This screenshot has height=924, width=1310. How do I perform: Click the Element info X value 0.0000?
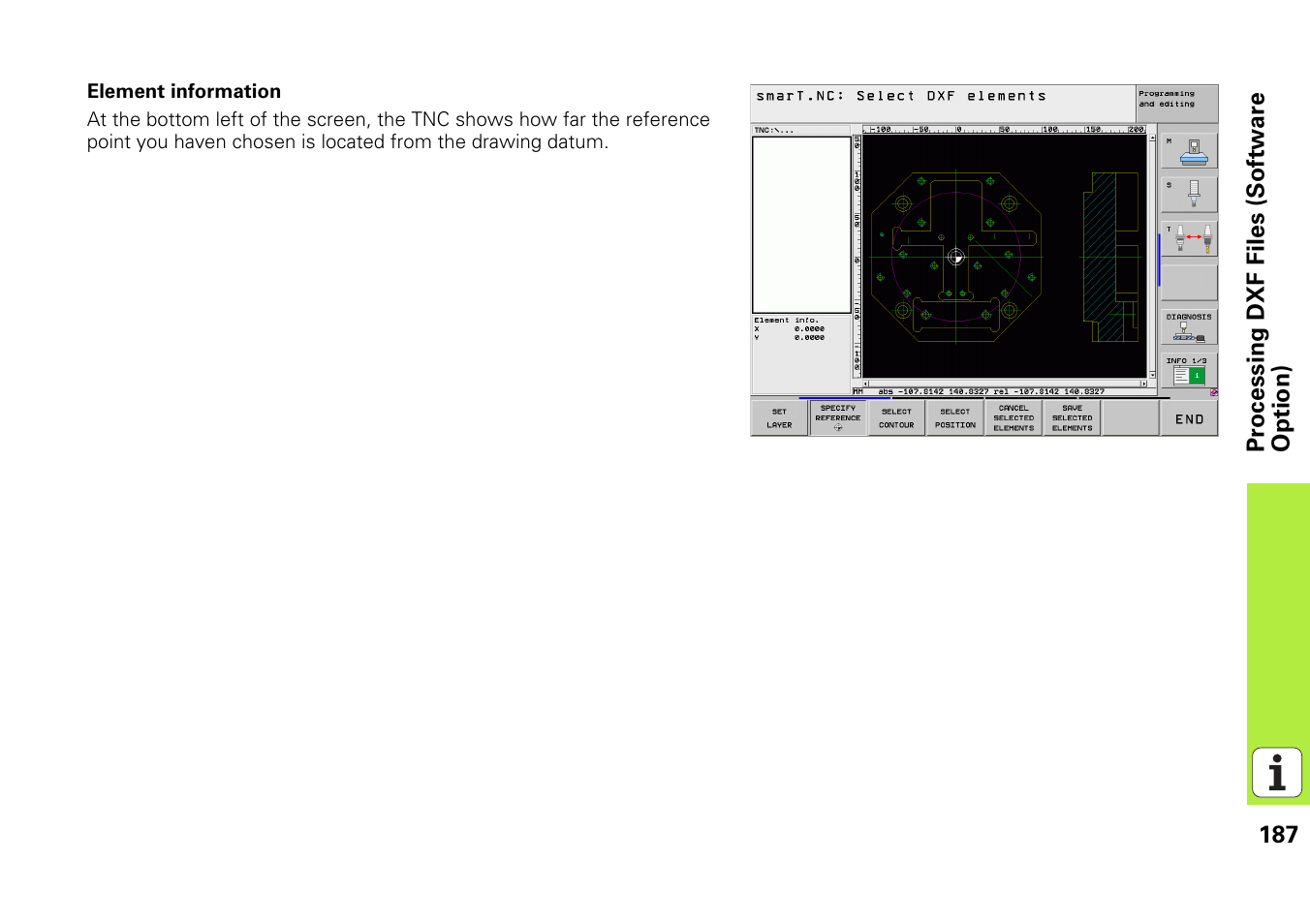coord(809,329)
